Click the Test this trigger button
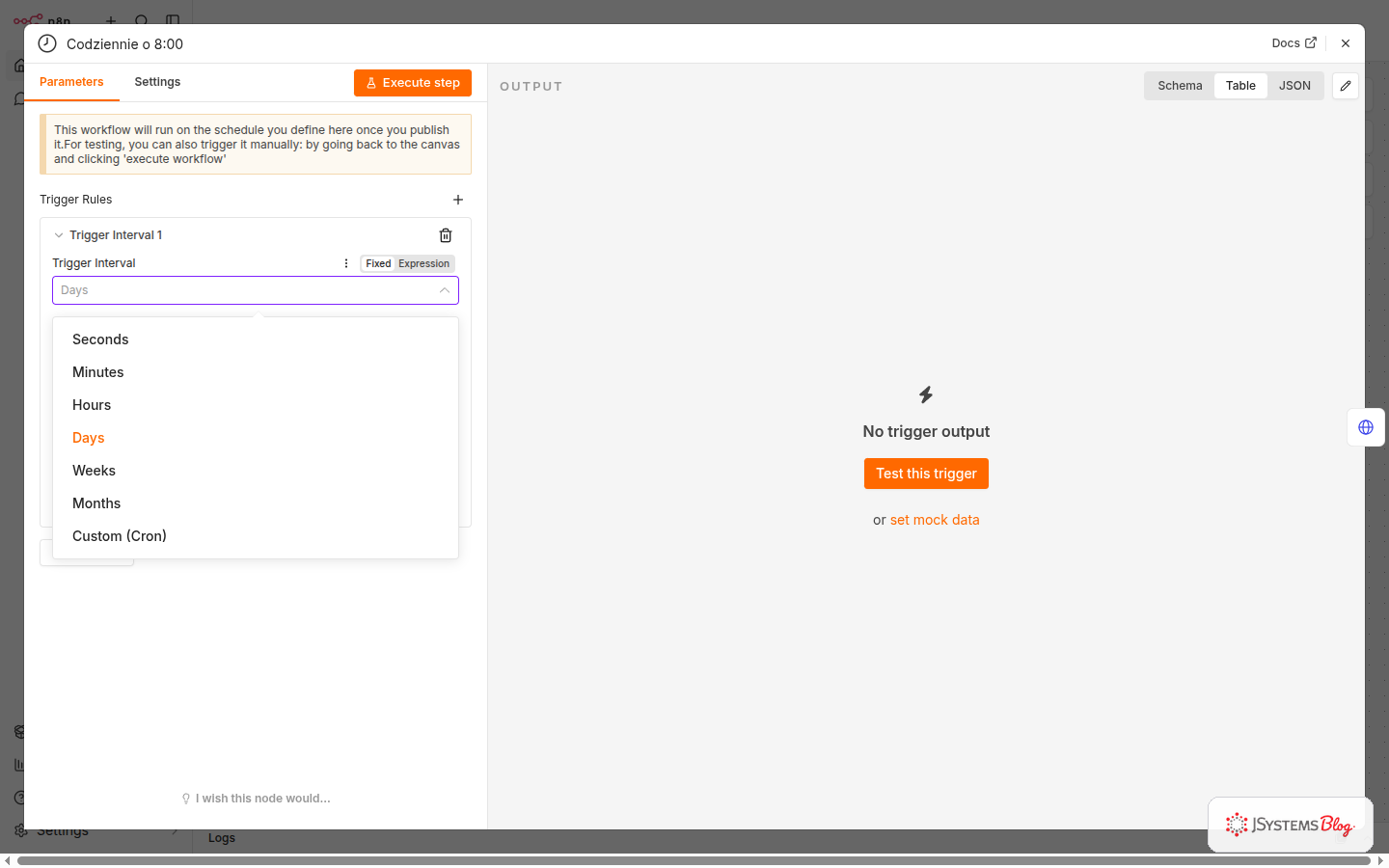The height and width of the screenshot is (868, 1389). point(926,474)
